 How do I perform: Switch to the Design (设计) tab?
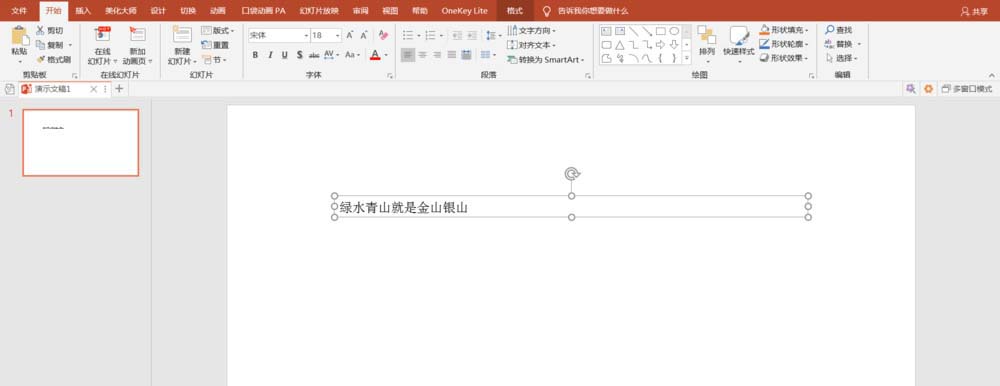pos(158,11)
